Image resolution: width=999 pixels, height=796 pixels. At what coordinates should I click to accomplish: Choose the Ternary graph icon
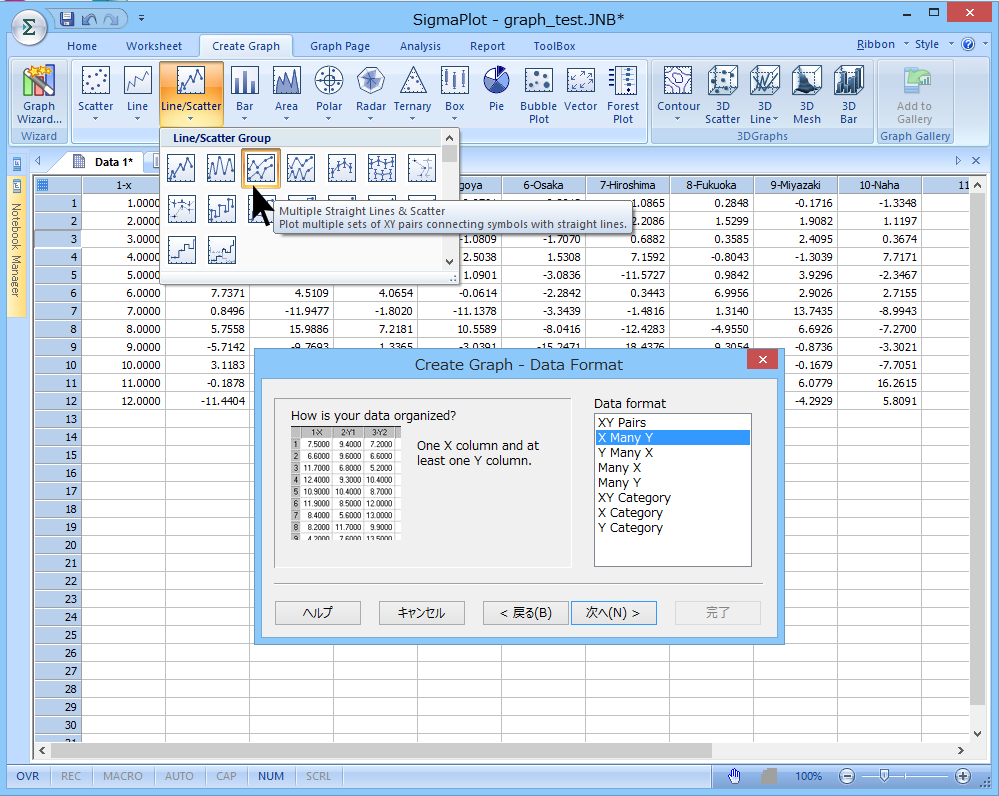pos(412,89)
